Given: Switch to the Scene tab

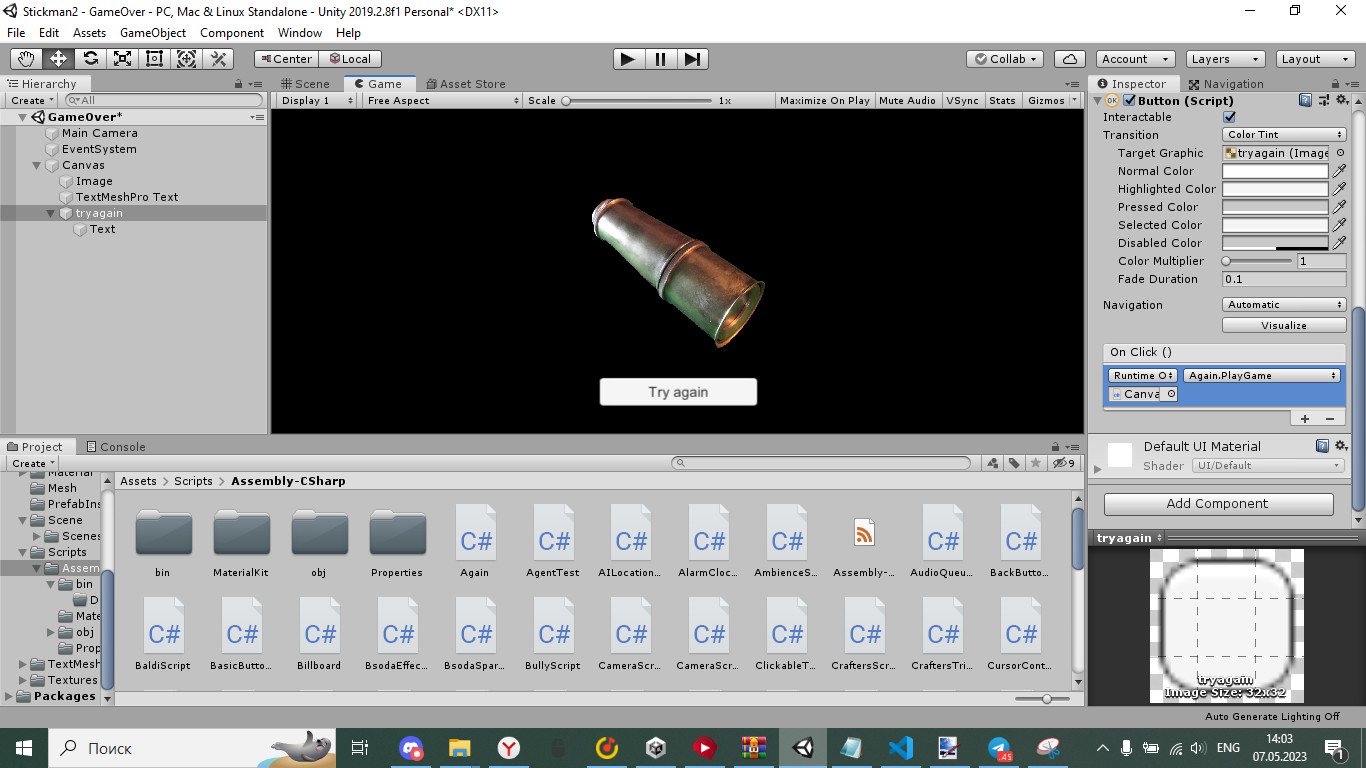Looking at the screenshot, I should point(307,83).
